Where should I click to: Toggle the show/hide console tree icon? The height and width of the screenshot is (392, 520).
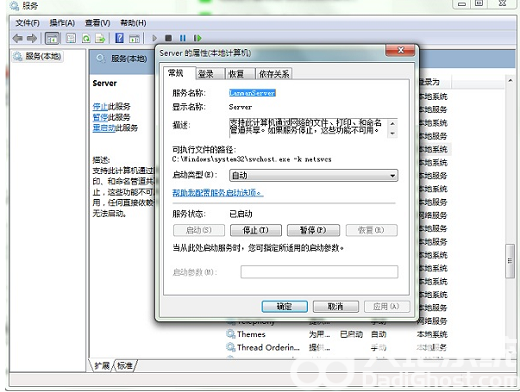pos(52,38)
